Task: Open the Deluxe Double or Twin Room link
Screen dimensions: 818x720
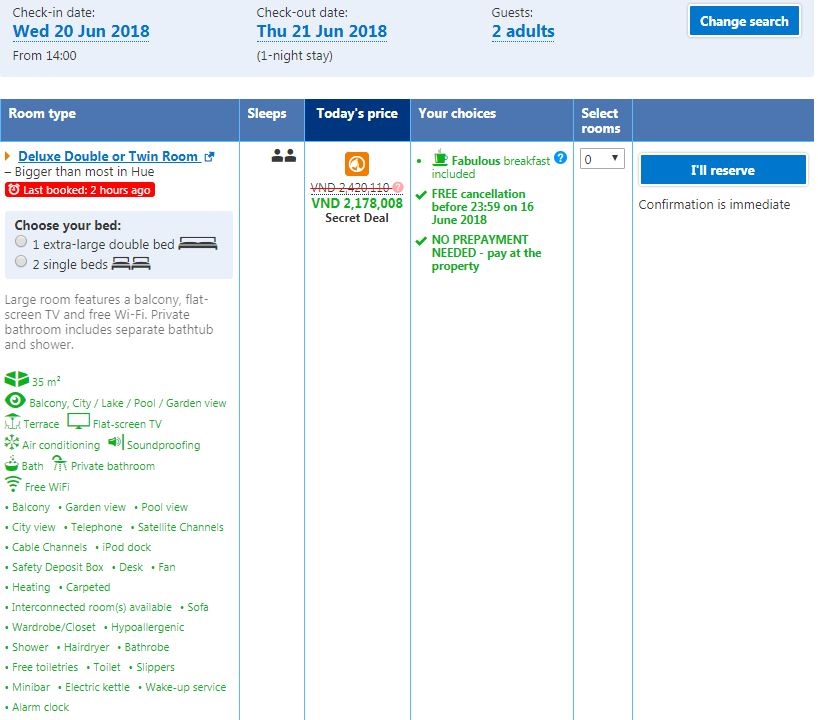Action: tap(108, 157)
